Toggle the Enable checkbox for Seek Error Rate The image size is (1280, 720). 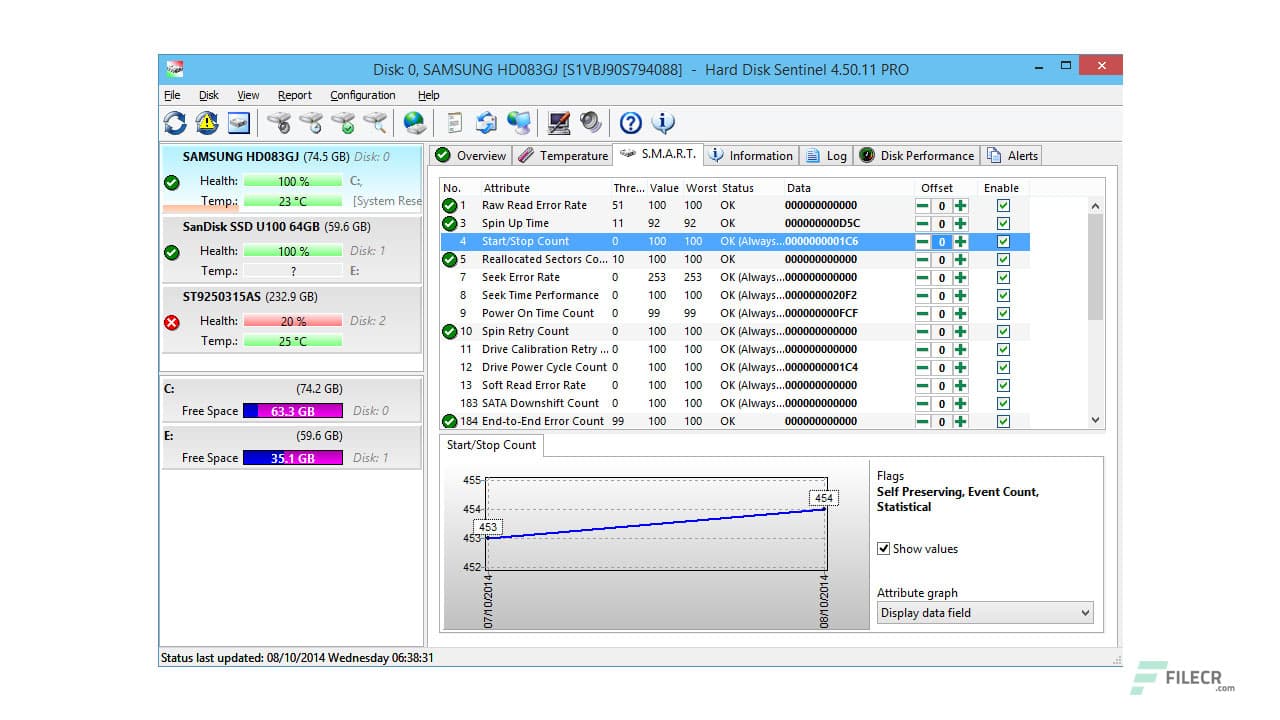(x=1002, y=277)
